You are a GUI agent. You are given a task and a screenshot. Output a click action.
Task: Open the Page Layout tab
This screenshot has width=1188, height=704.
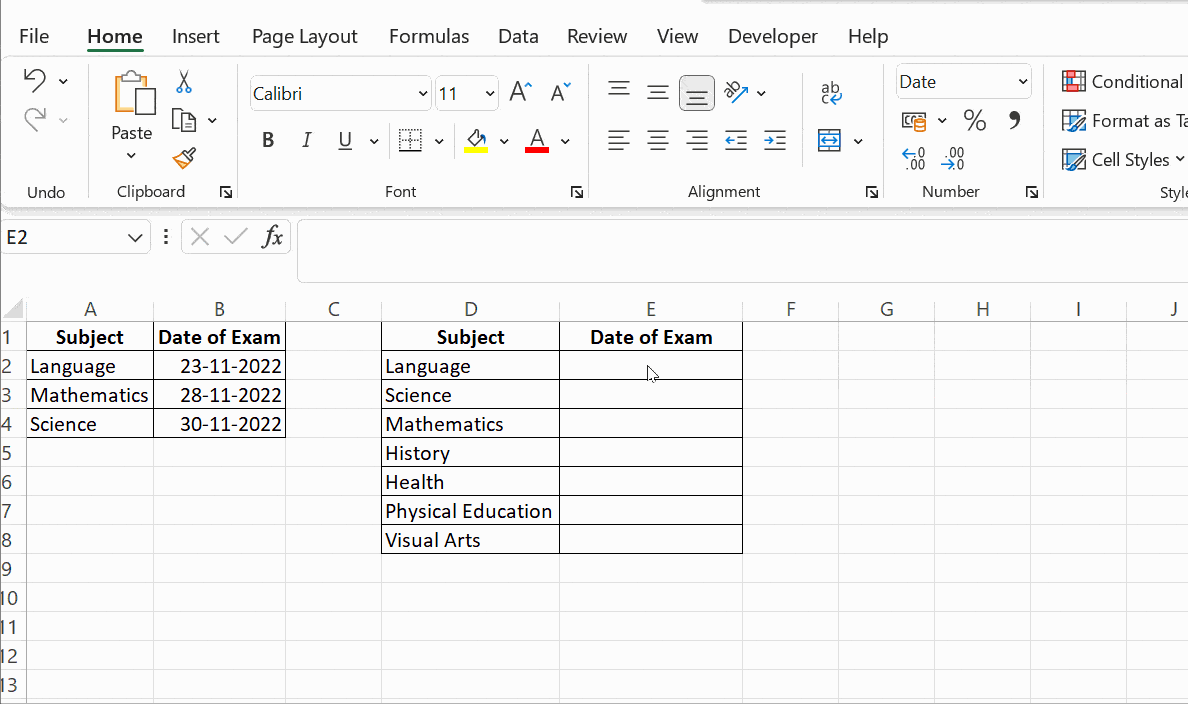304,37
